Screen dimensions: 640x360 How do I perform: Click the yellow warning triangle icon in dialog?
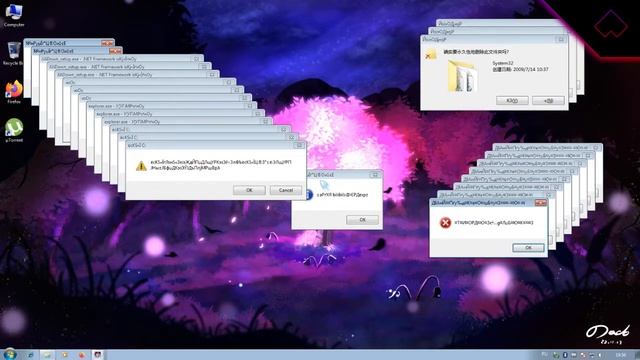(x=141, y=166)
